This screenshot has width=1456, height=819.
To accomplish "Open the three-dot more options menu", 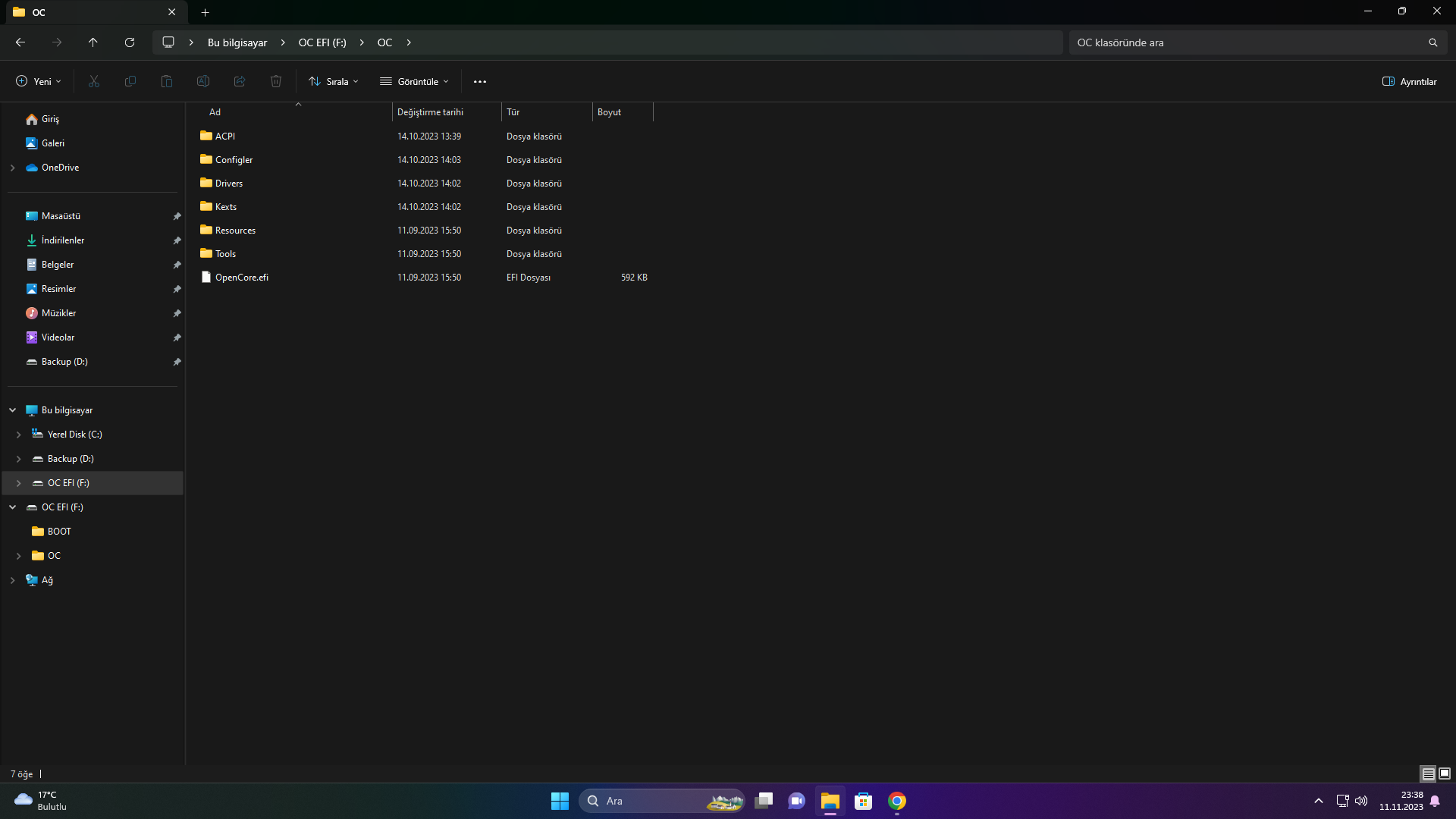I will (x=480, y=81).
